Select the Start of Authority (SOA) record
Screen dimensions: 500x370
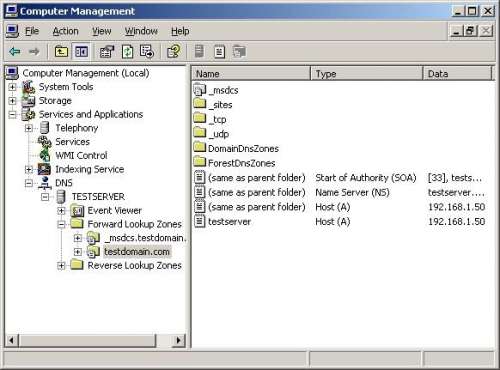339,178
